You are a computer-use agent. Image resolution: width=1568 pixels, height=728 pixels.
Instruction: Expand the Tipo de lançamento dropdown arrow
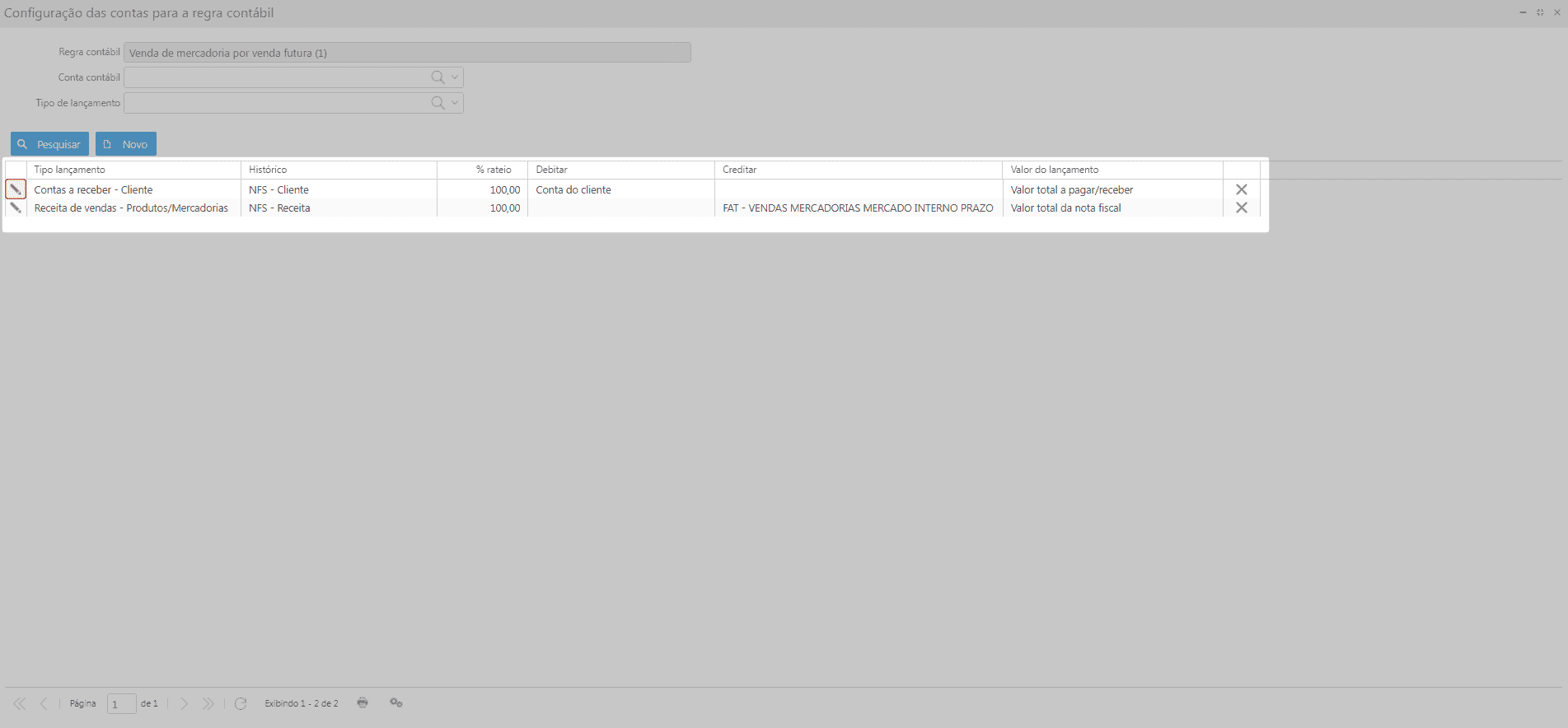click(455, 103)
